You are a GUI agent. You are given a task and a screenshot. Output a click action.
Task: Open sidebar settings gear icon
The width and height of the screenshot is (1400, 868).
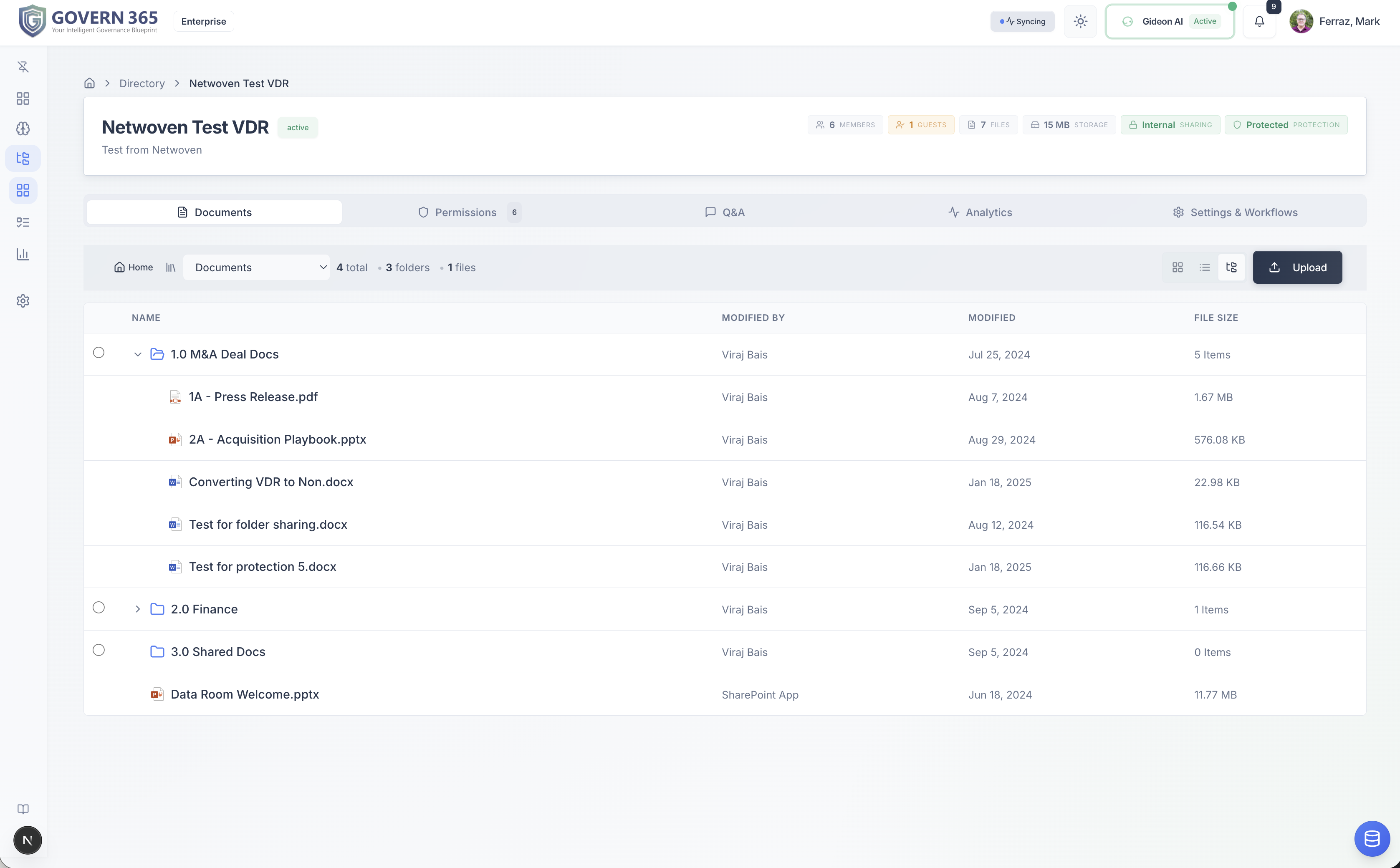click(23, 301)
